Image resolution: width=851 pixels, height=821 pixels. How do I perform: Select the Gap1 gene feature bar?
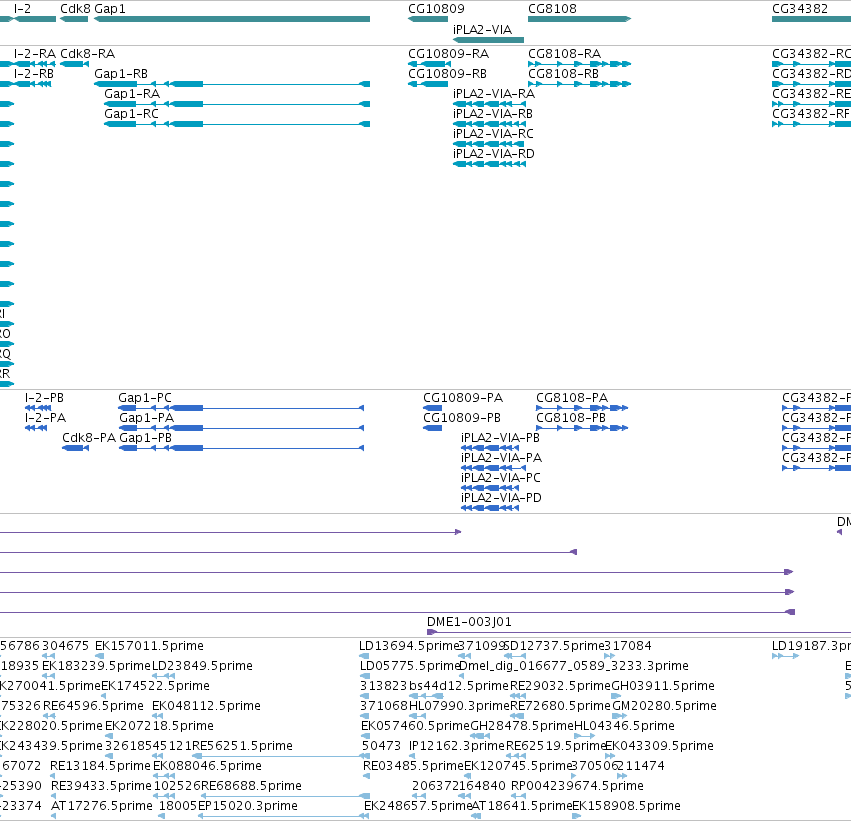[x=232, y=19]
